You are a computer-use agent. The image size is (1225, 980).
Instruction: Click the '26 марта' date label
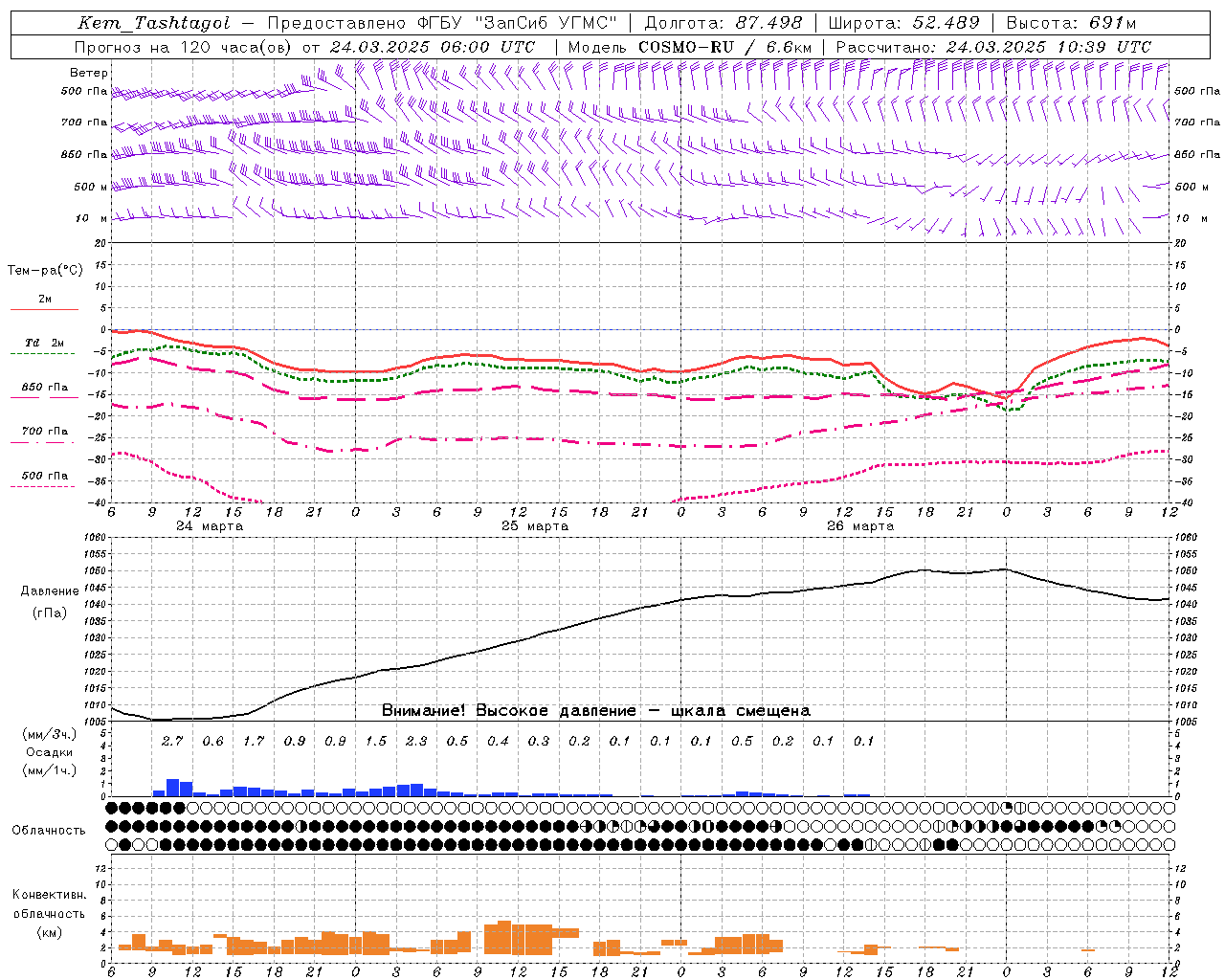[x=860, y=526]
